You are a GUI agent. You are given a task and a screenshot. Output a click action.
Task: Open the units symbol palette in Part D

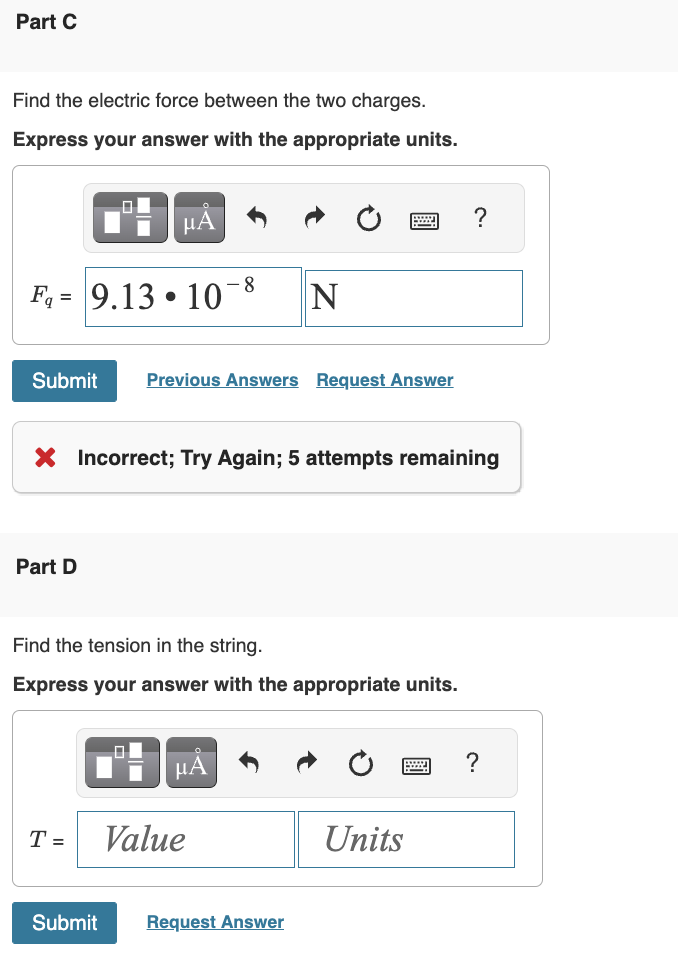[191, 762]
